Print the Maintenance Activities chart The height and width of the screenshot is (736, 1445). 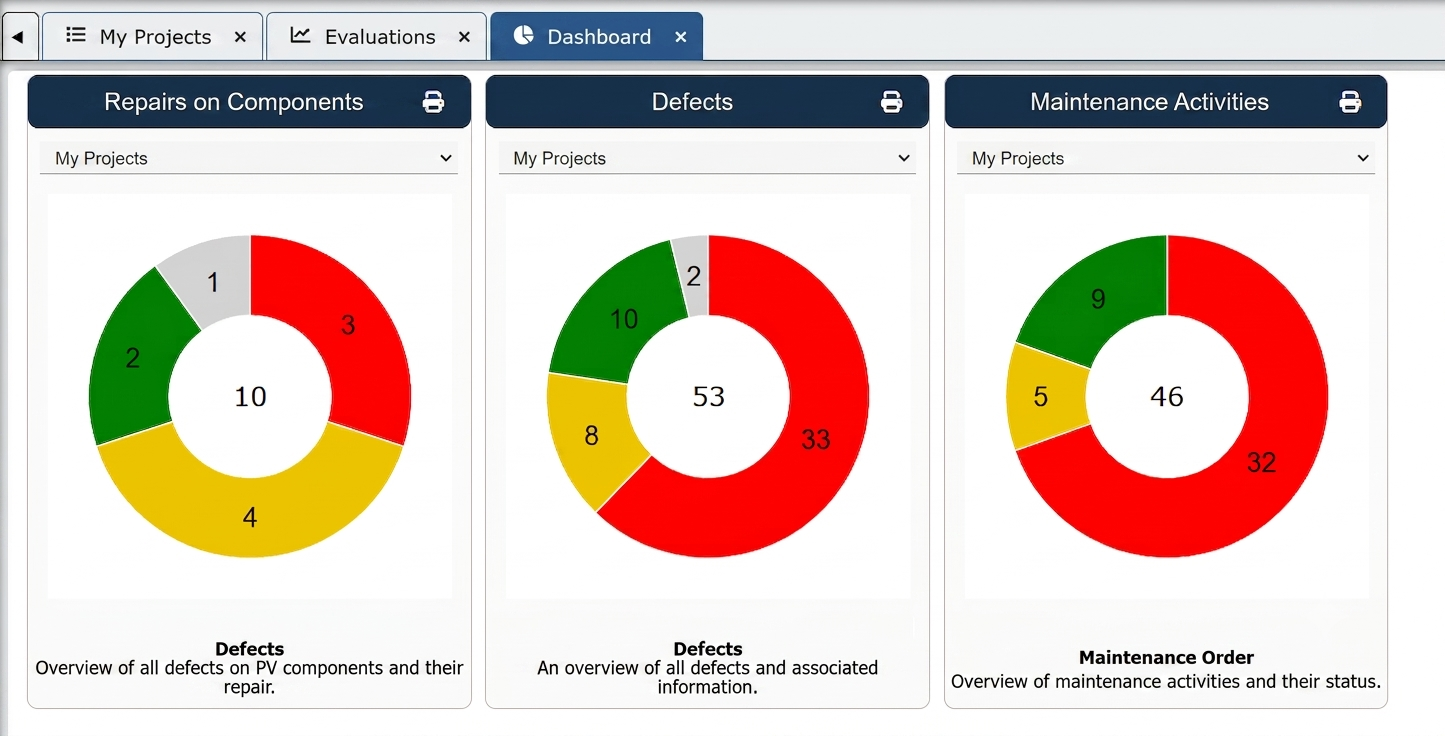(x=1350, y=102)
